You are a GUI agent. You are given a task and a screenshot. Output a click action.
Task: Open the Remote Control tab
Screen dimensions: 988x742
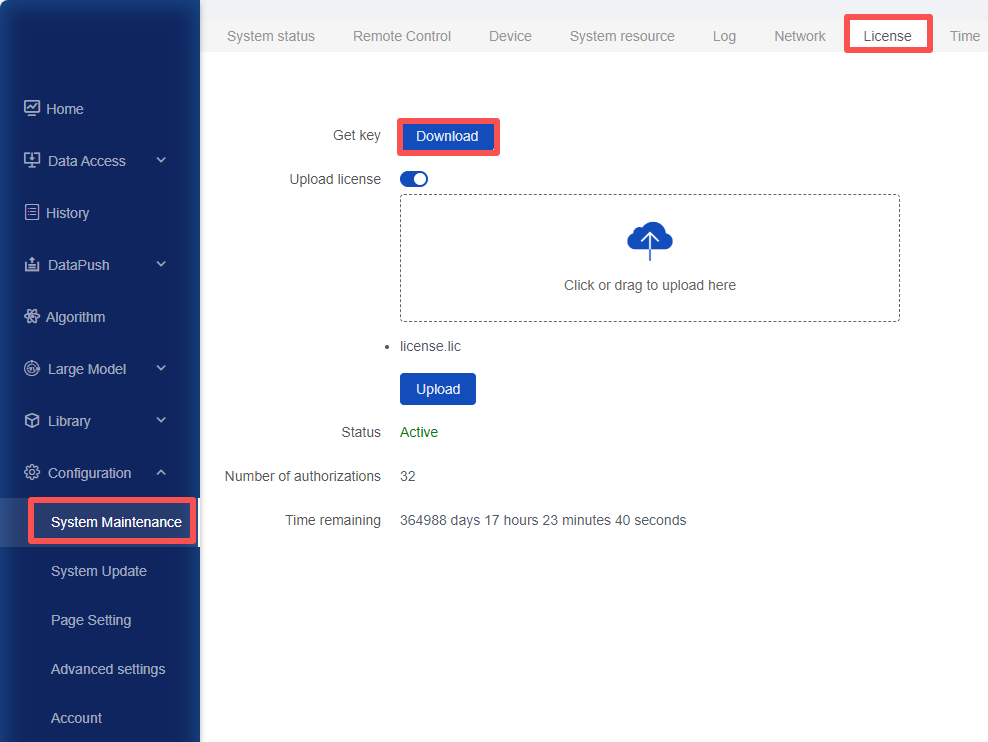(x=402, y=36)
